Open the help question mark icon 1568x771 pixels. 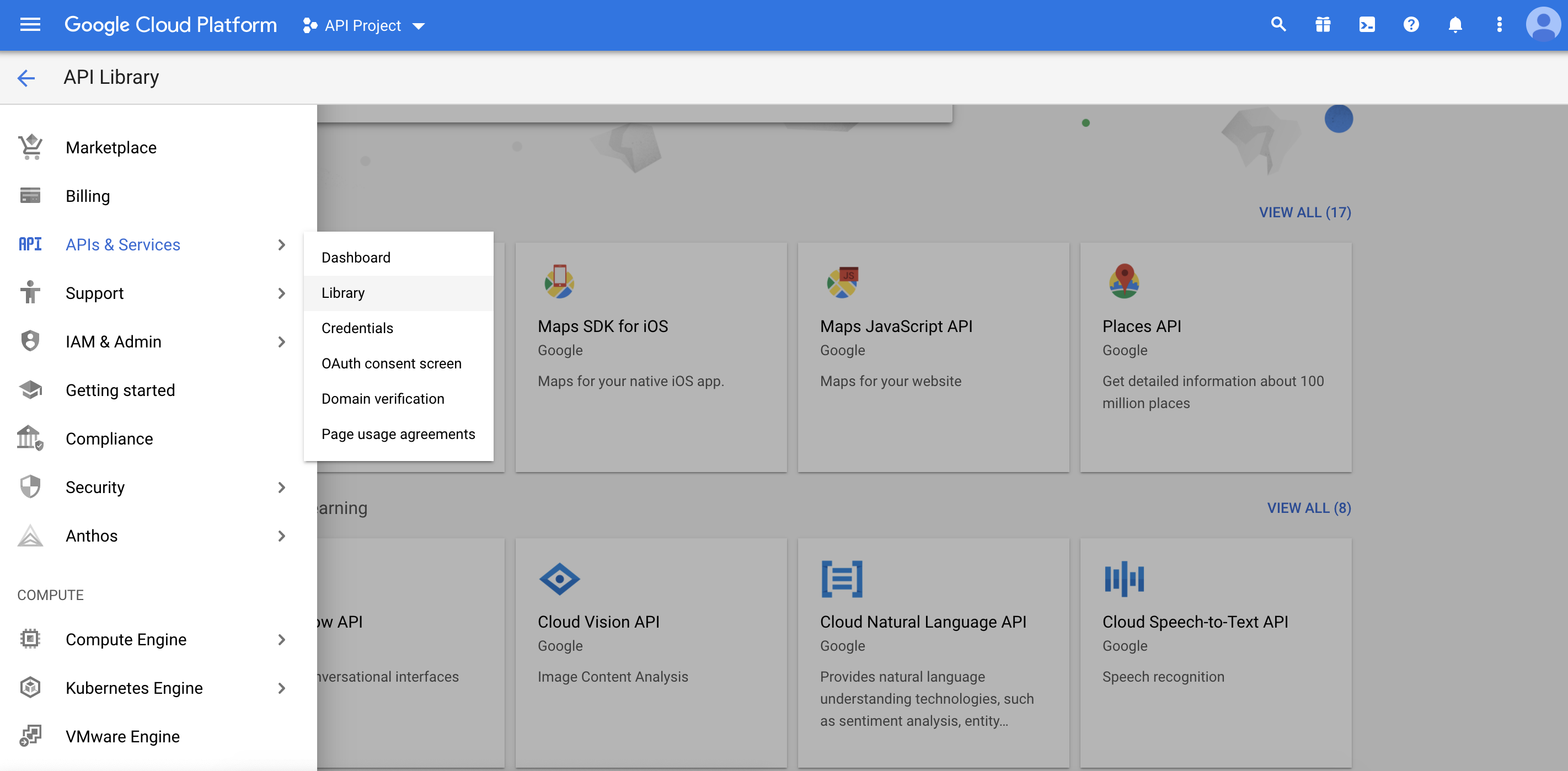pos(1411,25)
